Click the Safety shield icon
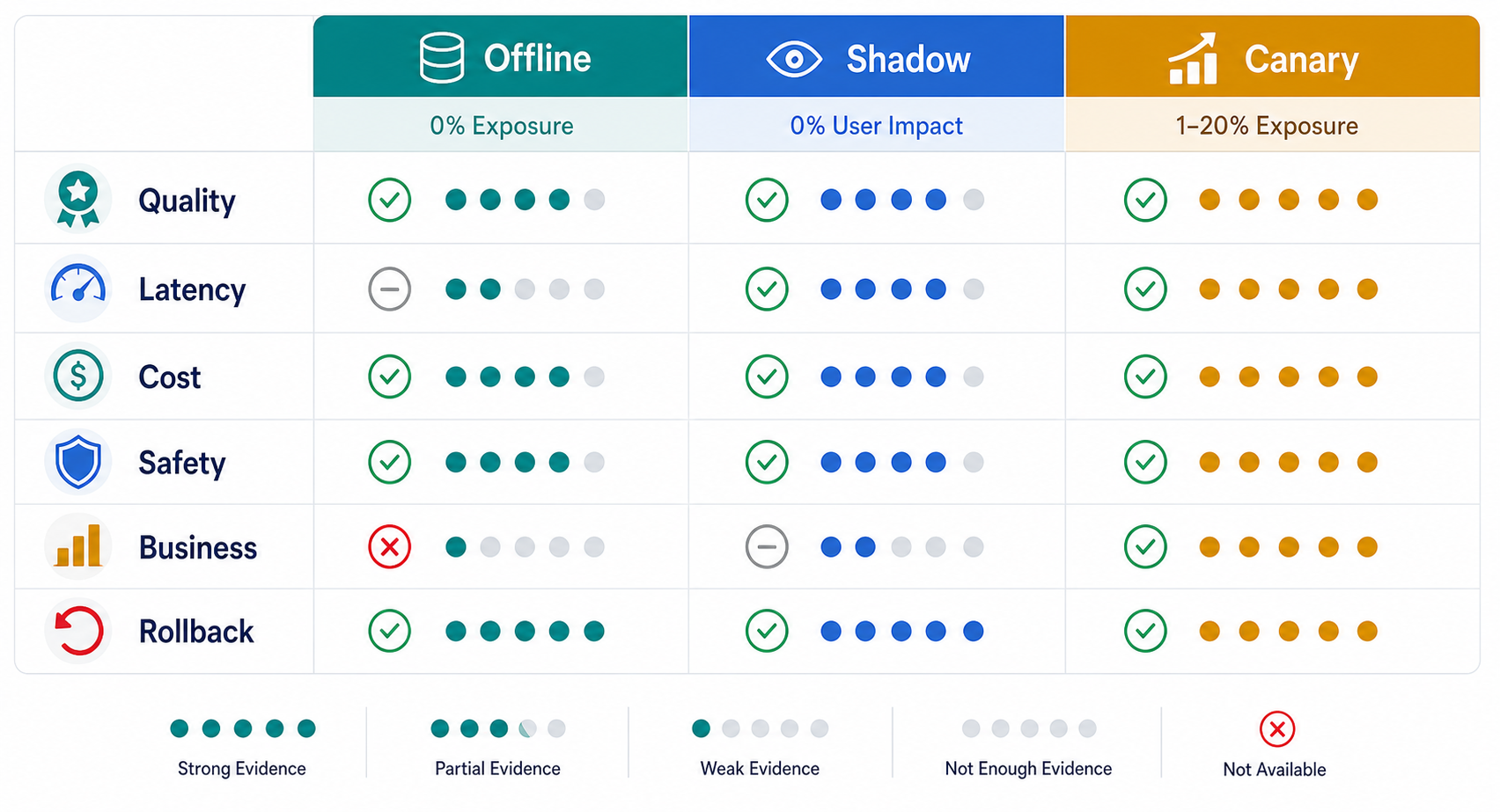 click(x=78, y=461)
